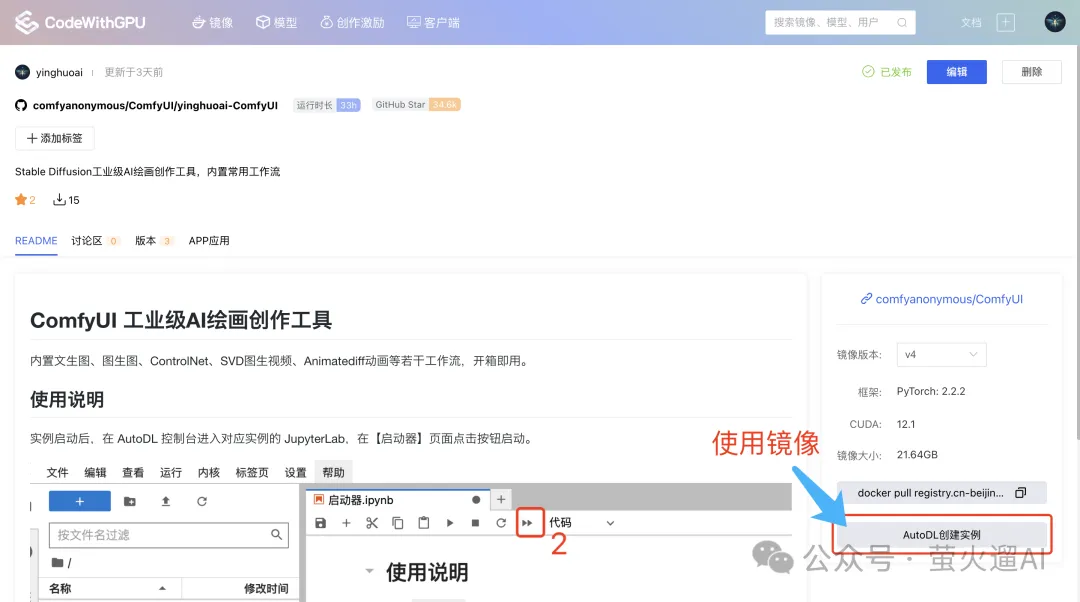1080x602 pixels.
Task: Click the download count icon
Action: [59, 200]
